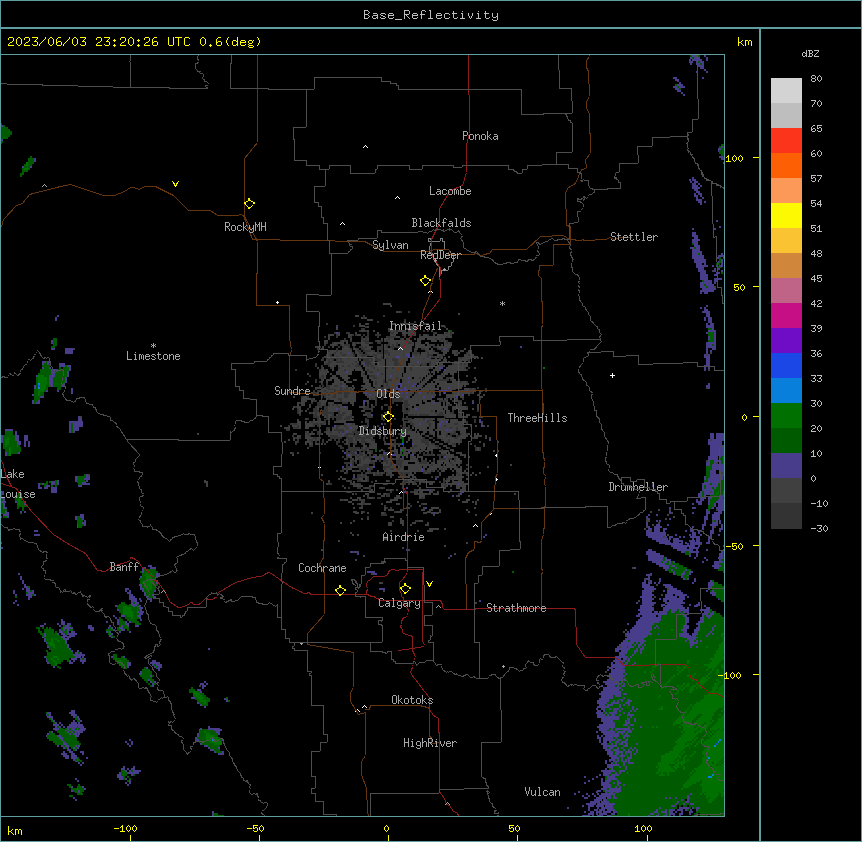Click the Drumheller label
This screenshot has height=842, width=862.
[638, 487]
